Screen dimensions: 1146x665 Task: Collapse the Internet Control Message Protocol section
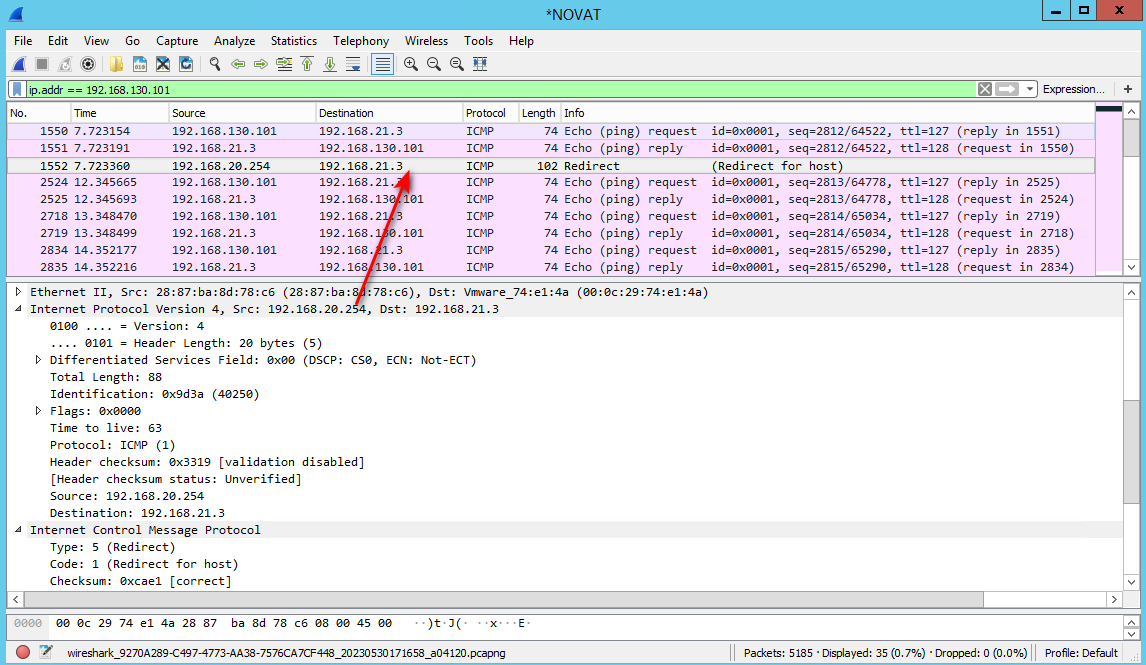18,530
